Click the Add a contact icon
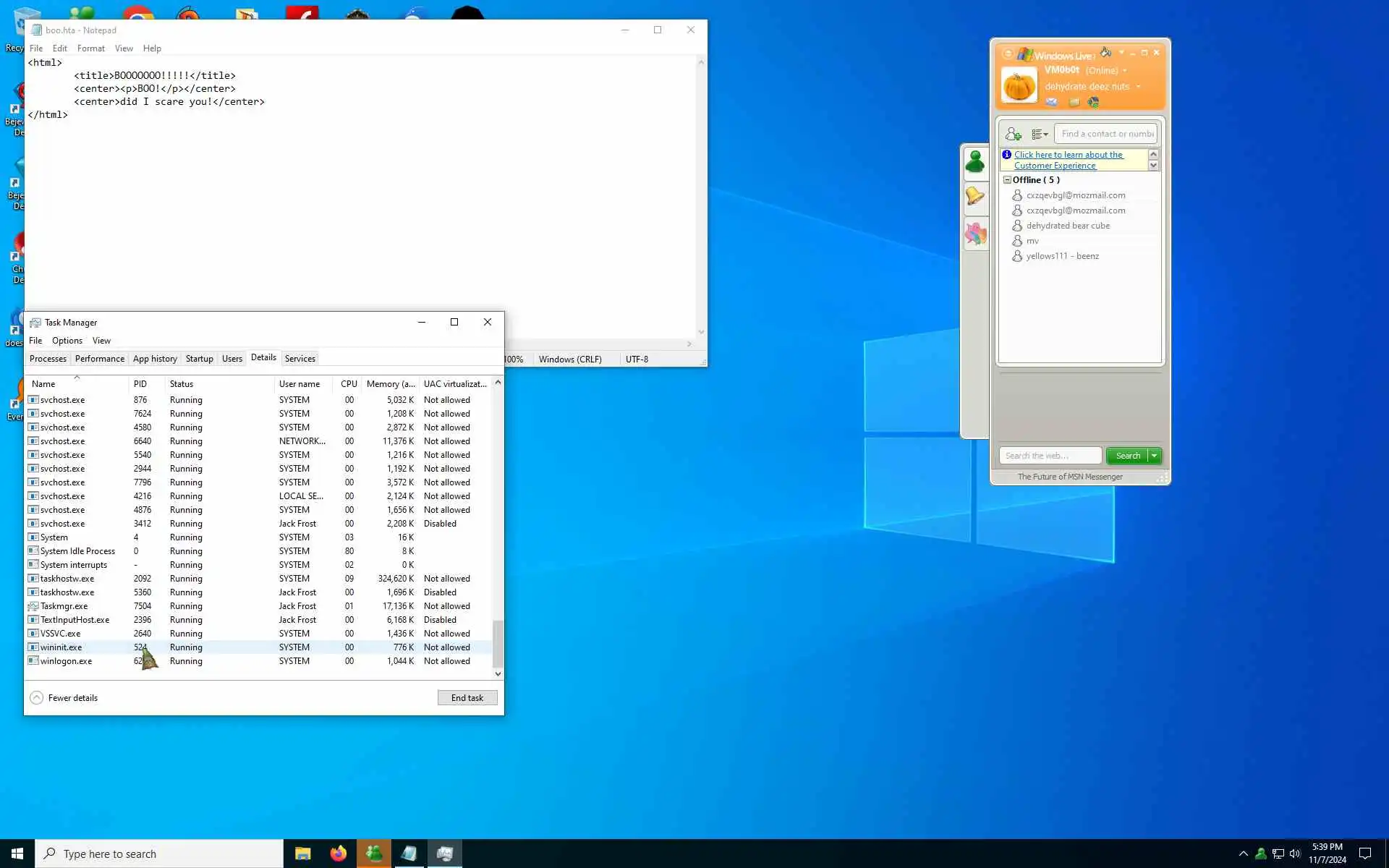This screenshot has width=1389, height=868. (1013, 134)
